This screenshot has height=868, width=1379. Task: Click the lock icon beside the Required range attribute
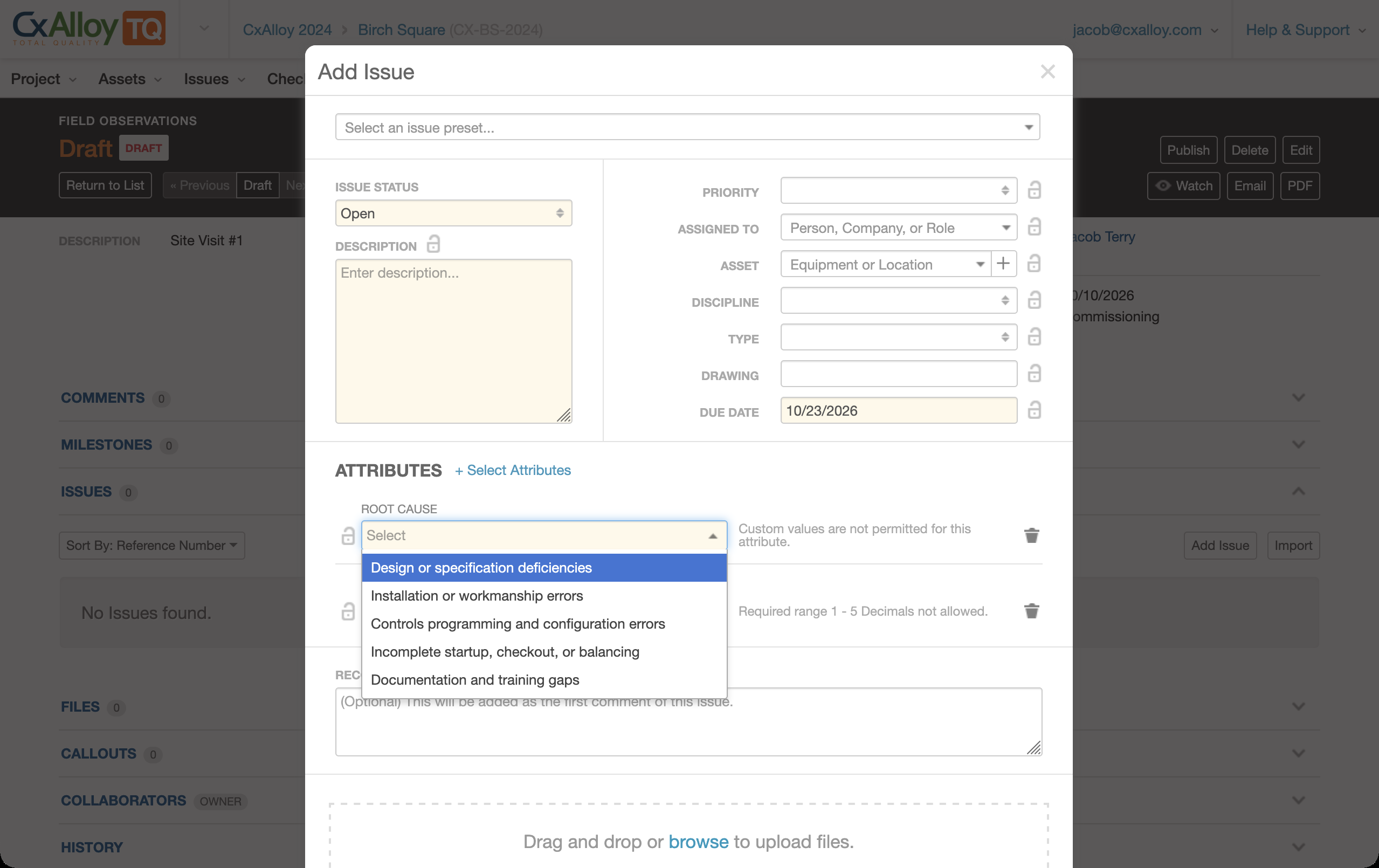click(x=348, y=611)
